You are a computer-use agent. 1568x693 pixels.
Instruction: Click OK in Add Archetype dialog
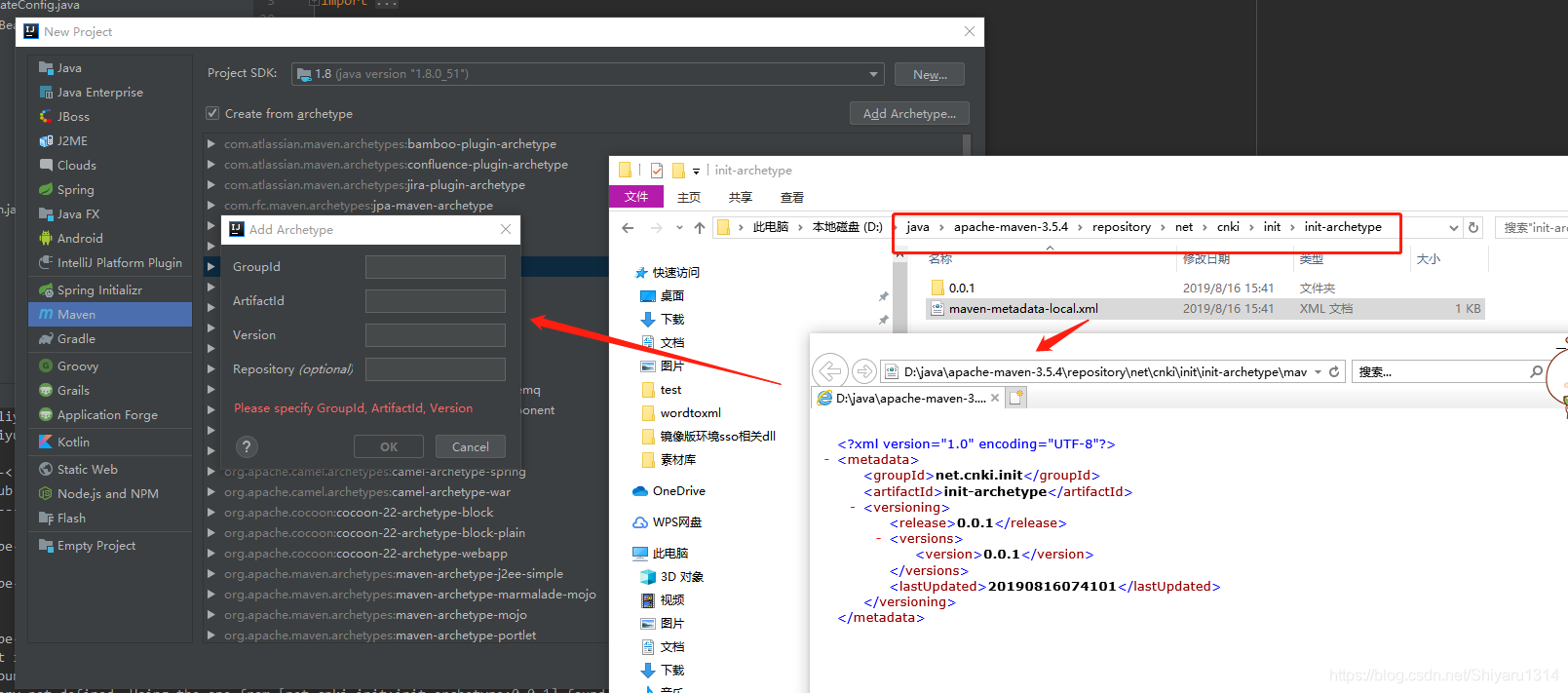[x=389, y=446]
